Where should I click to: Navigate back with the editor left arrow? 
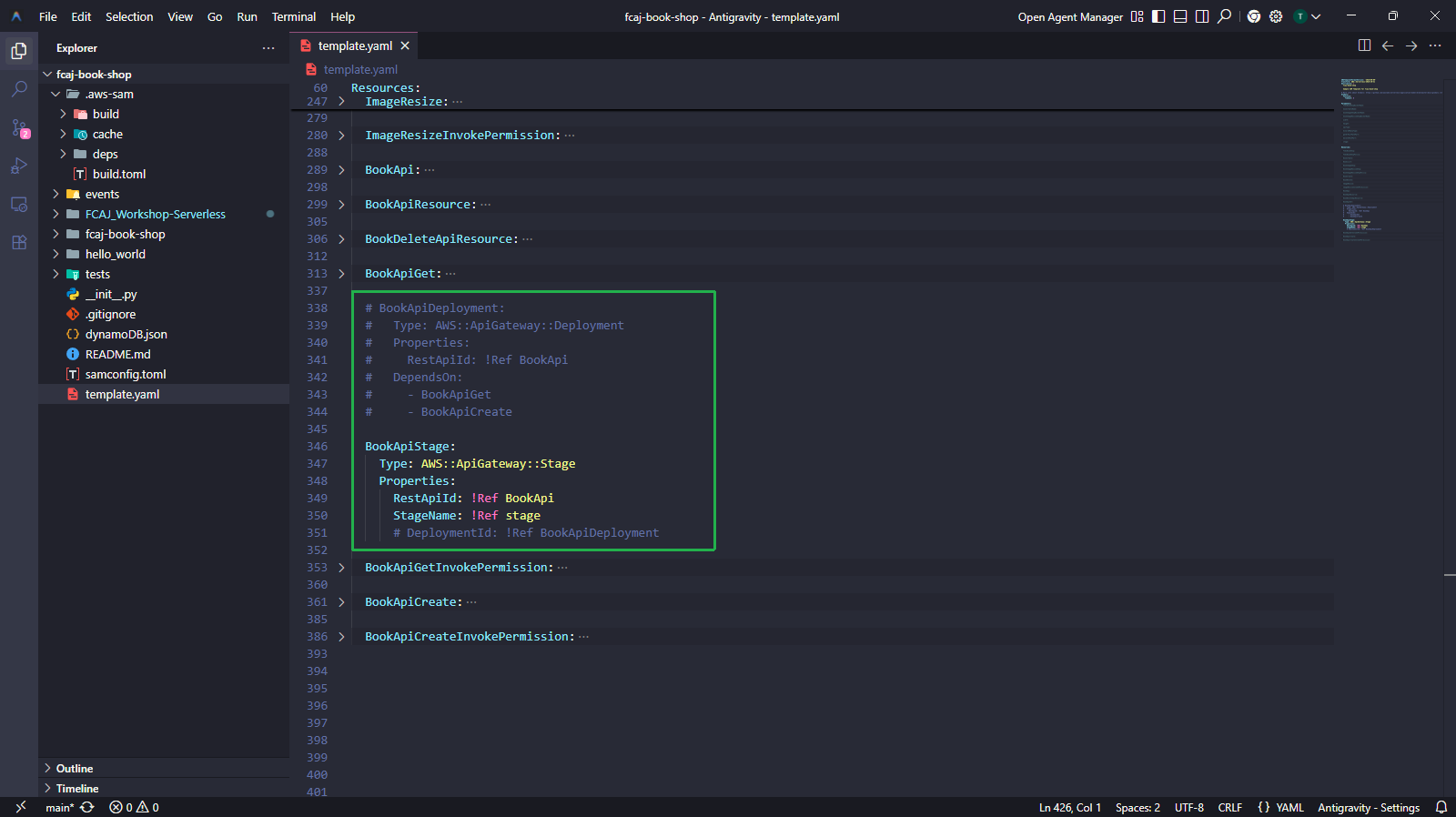pyautogui.click(x=1388, y=45)
